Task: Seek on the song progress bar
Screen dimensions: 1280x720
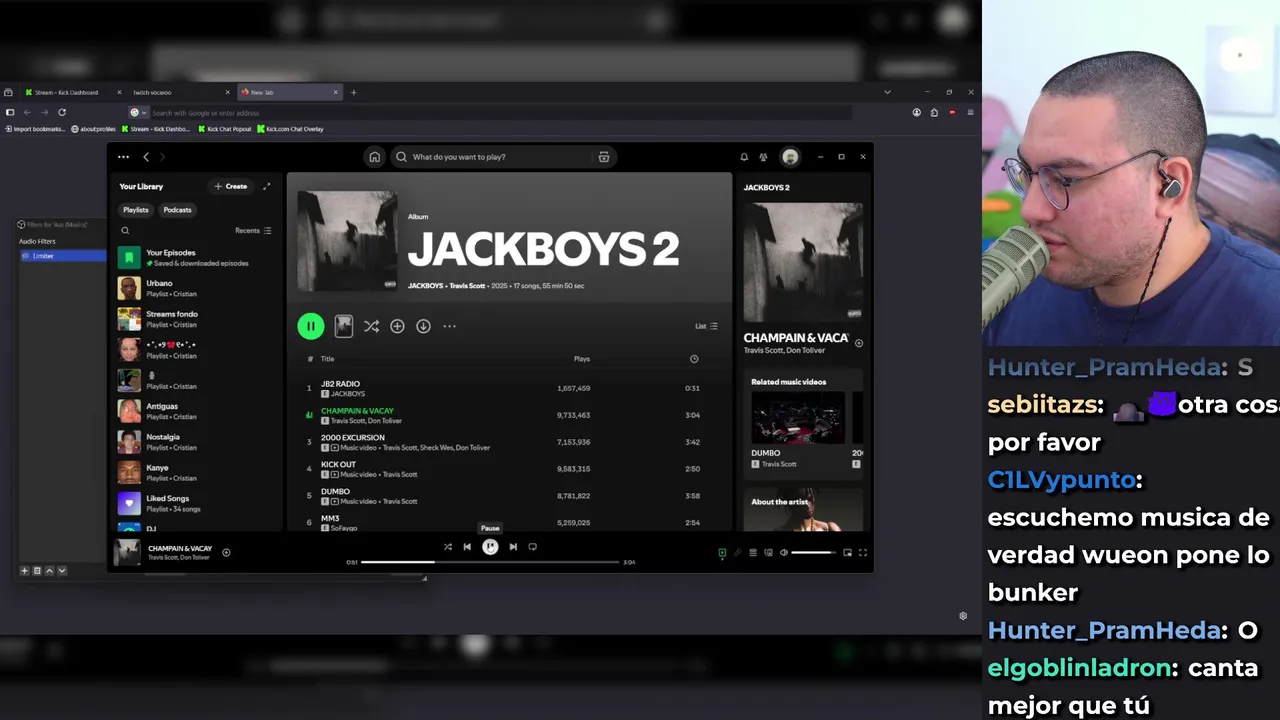Action: (490, 562)
